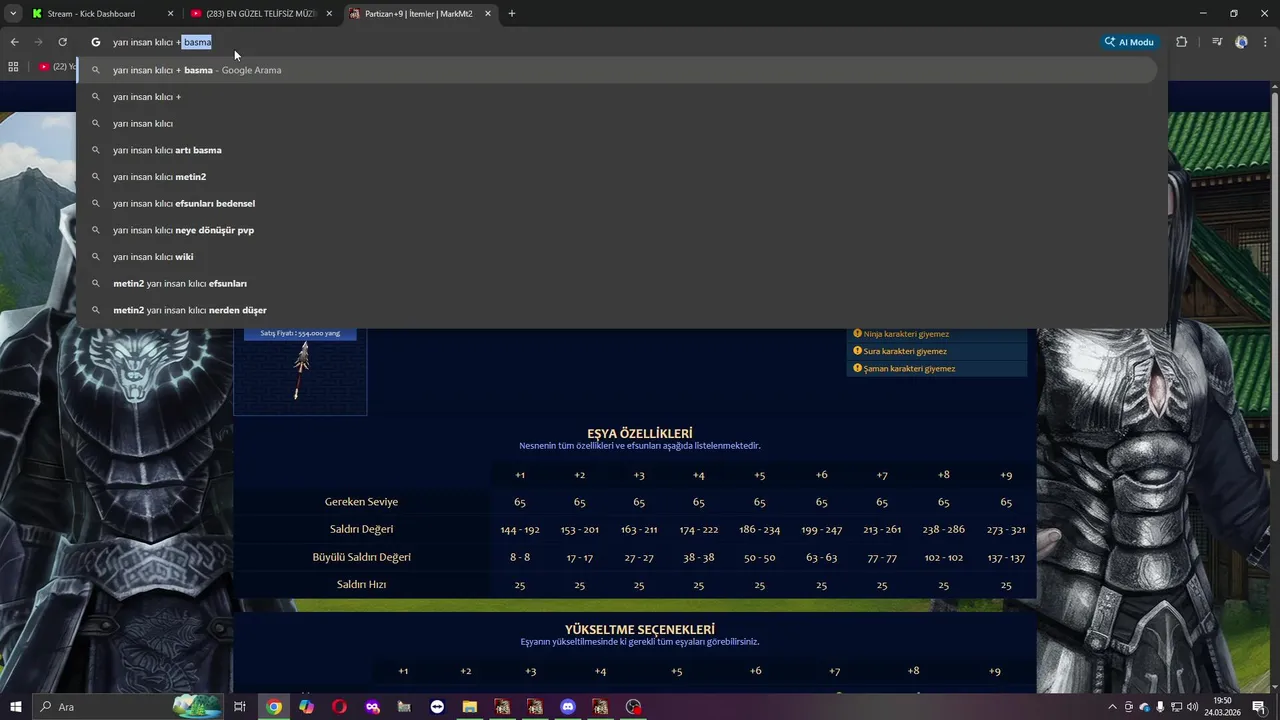This screenshot has width=1280, height=720.
Task: Open Google Chrome from the taskbar
Action: coord(274,707)
